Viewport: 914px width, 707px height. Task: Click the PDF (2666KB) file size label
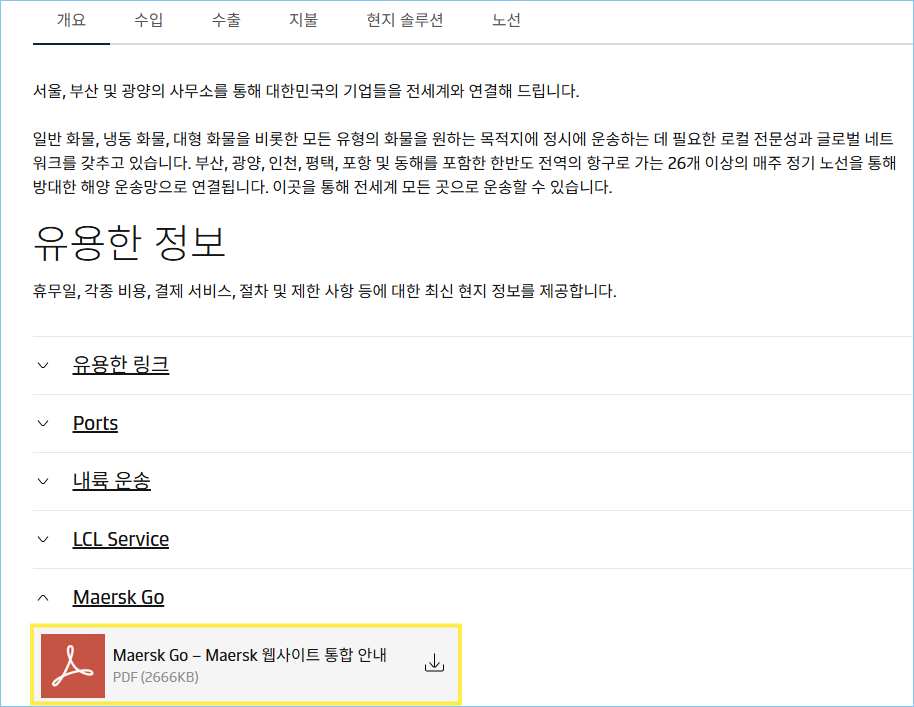point(156,678)
